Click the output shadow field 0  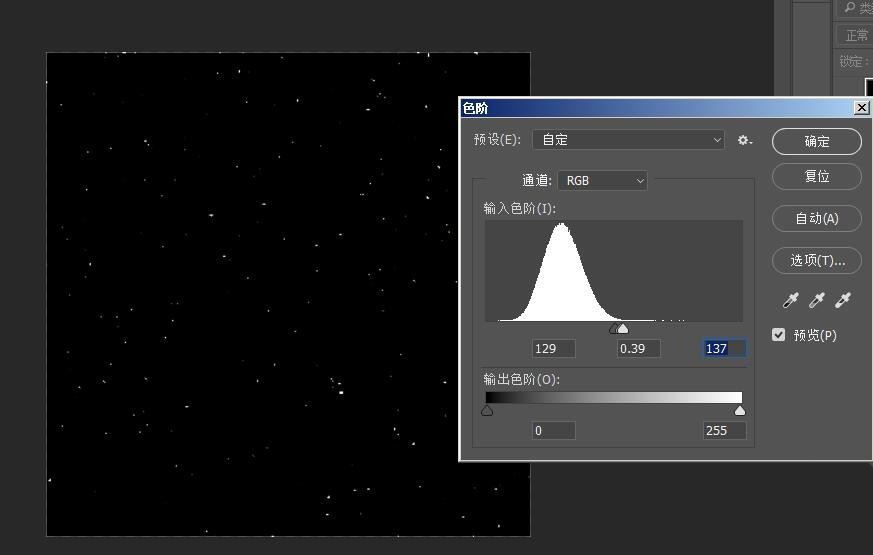553,430
